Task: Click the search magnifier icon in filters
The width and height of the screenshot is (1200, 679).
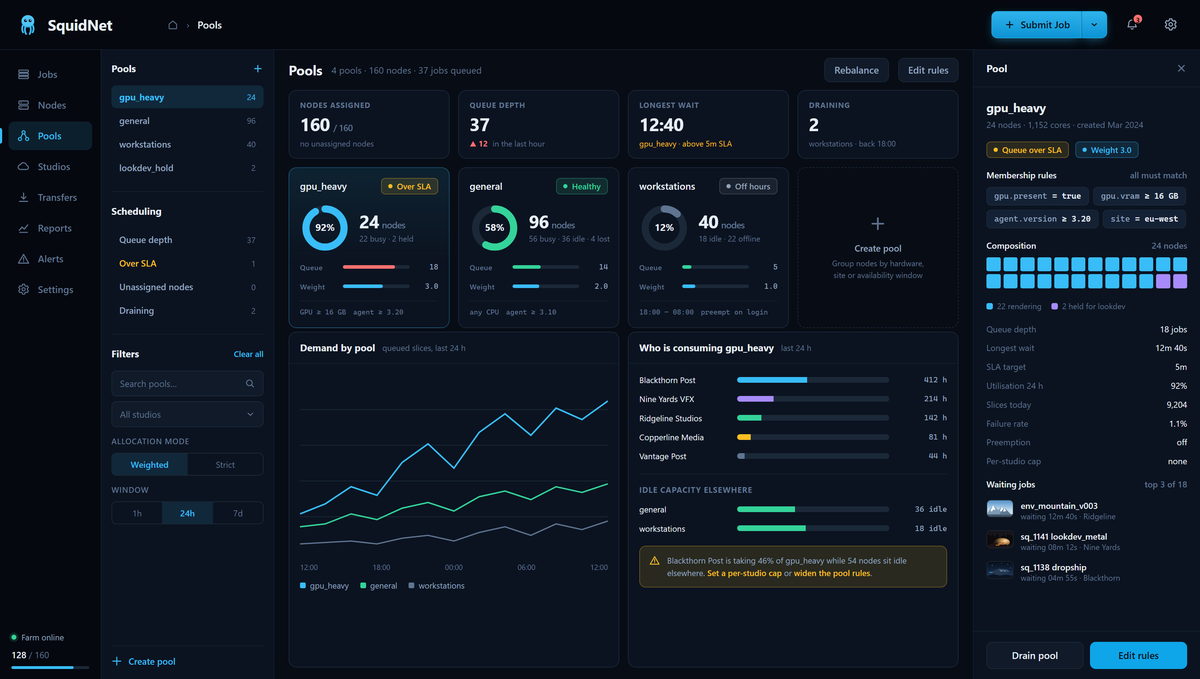Action: click(250, 384)
